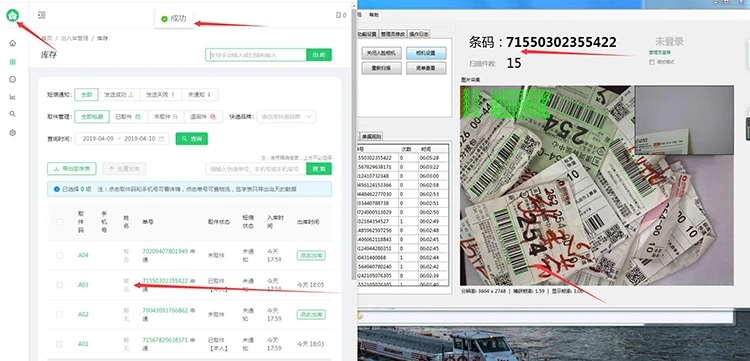Image resolution: width=750 pixels, height=361 pixels.
Task: Click the 相机设置 button
Action: point(426,53)
